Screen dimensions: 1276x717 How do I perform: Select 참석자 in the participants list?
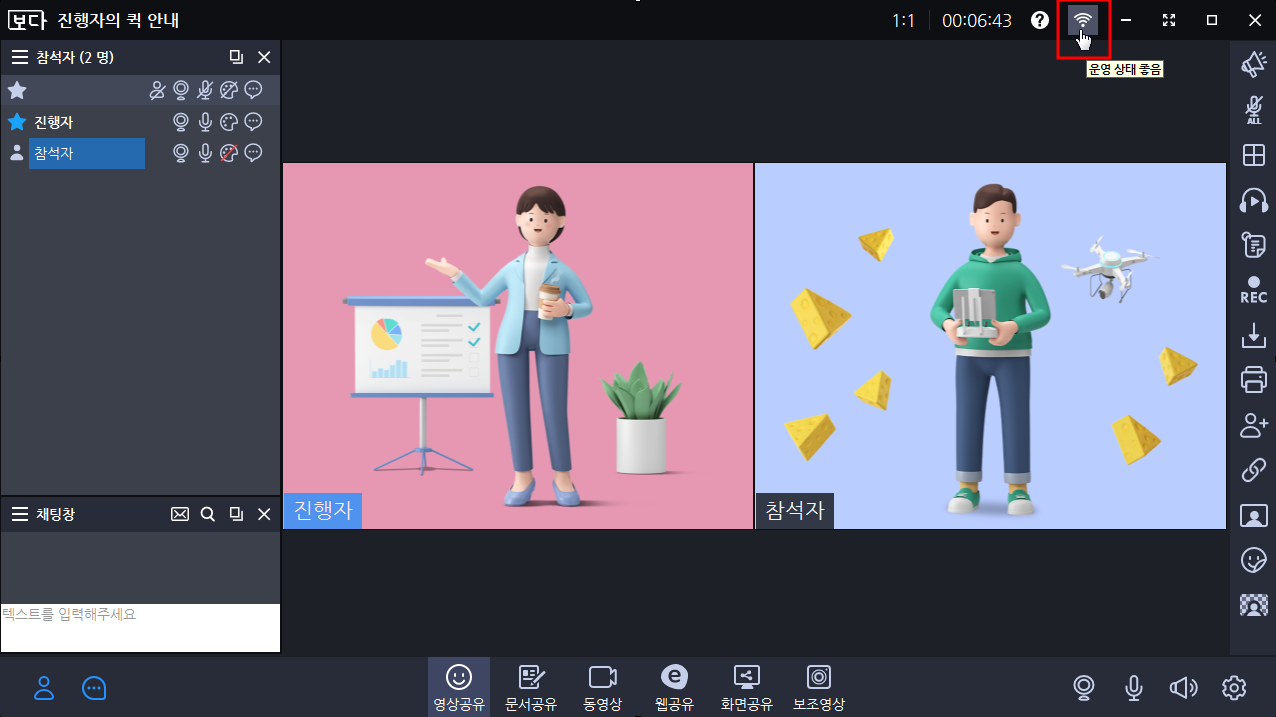tap(87, 153)
